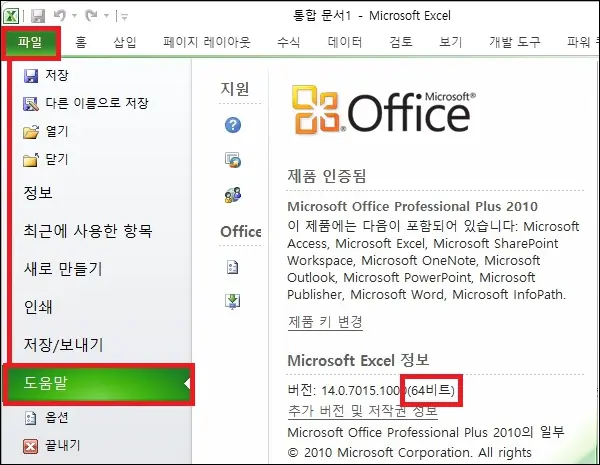600x465 pixels.
Task: Switch to the 삽입 ribbon tab
Action: click(x=125, y=42)
